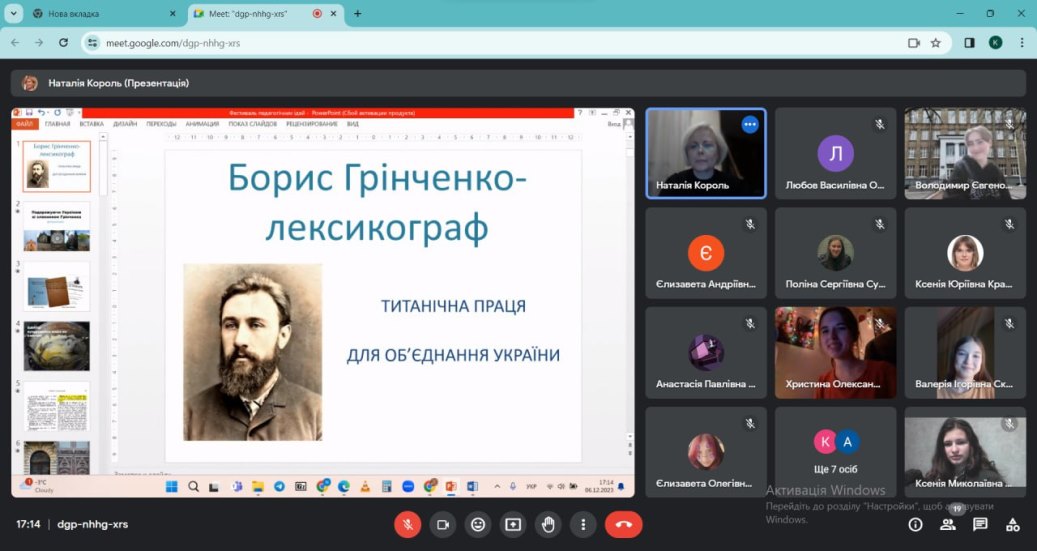Show the participants list with people icon
Image resolution: width=1037 pixels, height=551 pixels.
coord(948,525)
